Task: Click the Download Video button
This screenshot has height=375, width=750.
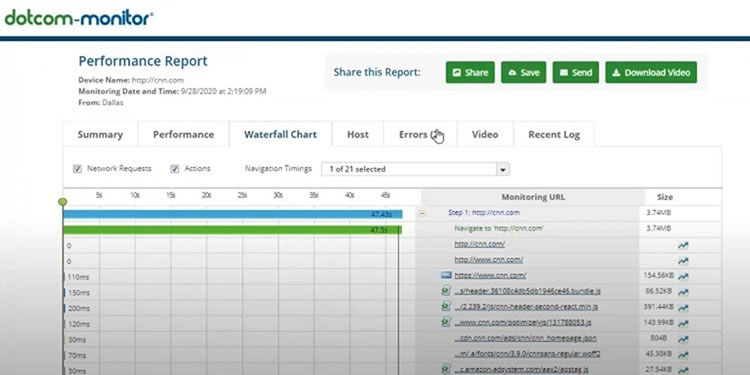Action: (651, 72)
